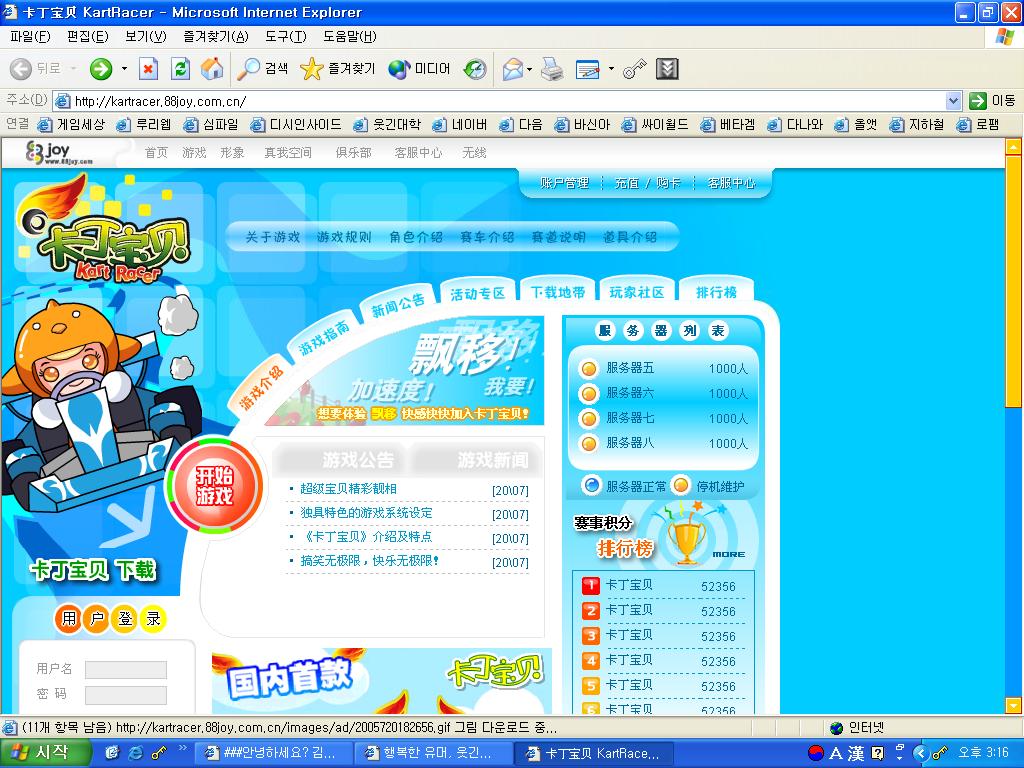Select server 服务器七 entry
Image resolution: width=1024 pixels, height=768 pixels.
point(664,418)
